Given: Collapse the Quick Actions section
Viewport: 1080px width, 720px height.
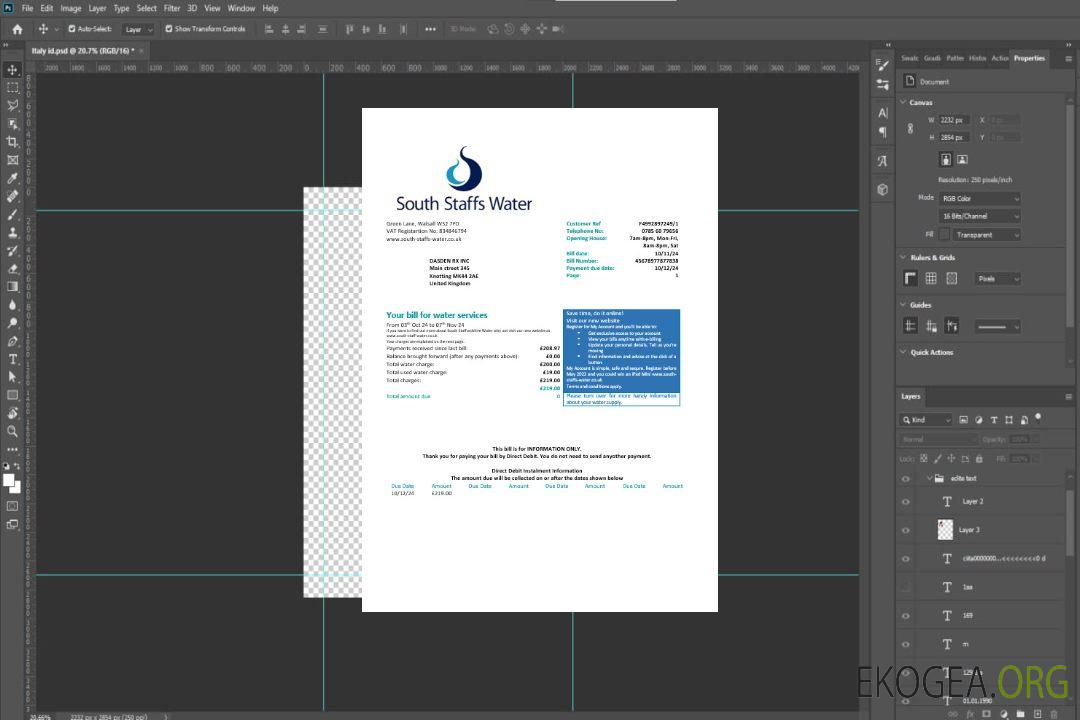Looking at the screenshot, I should (x=903, y=352).
